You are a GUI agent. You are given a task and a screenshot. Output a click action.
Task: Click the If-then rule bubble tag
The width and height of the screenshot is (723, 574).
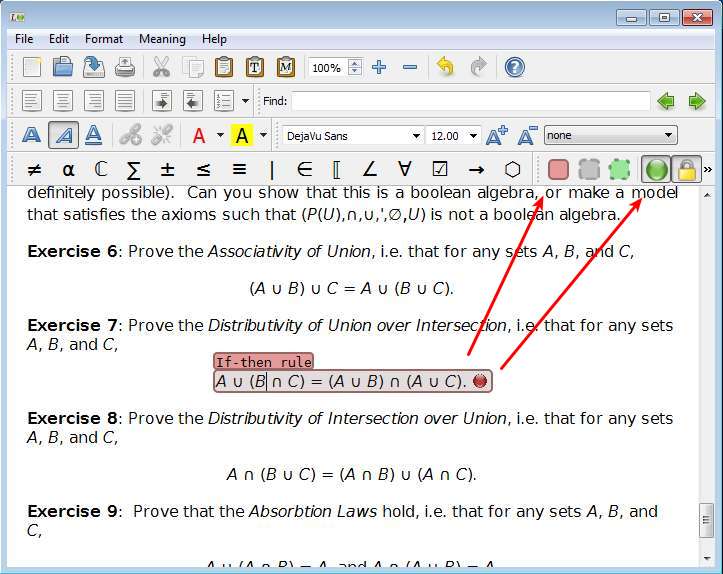[264, 361]
